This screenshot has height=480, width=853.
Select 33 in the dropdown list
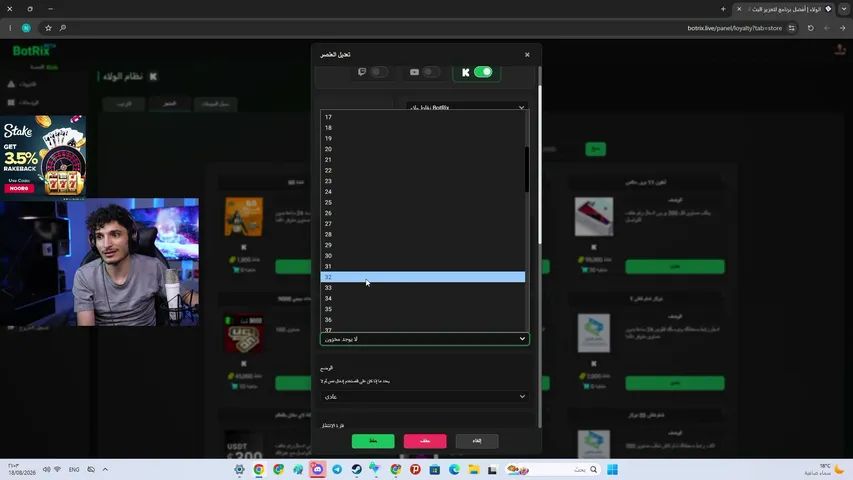(423, 288)
